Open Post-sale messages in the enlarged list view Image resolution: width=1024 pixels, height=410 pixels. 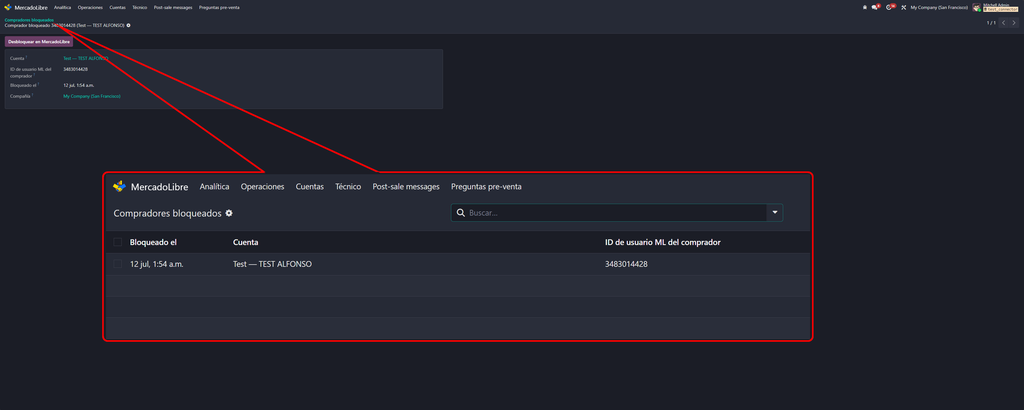[406, 187]
